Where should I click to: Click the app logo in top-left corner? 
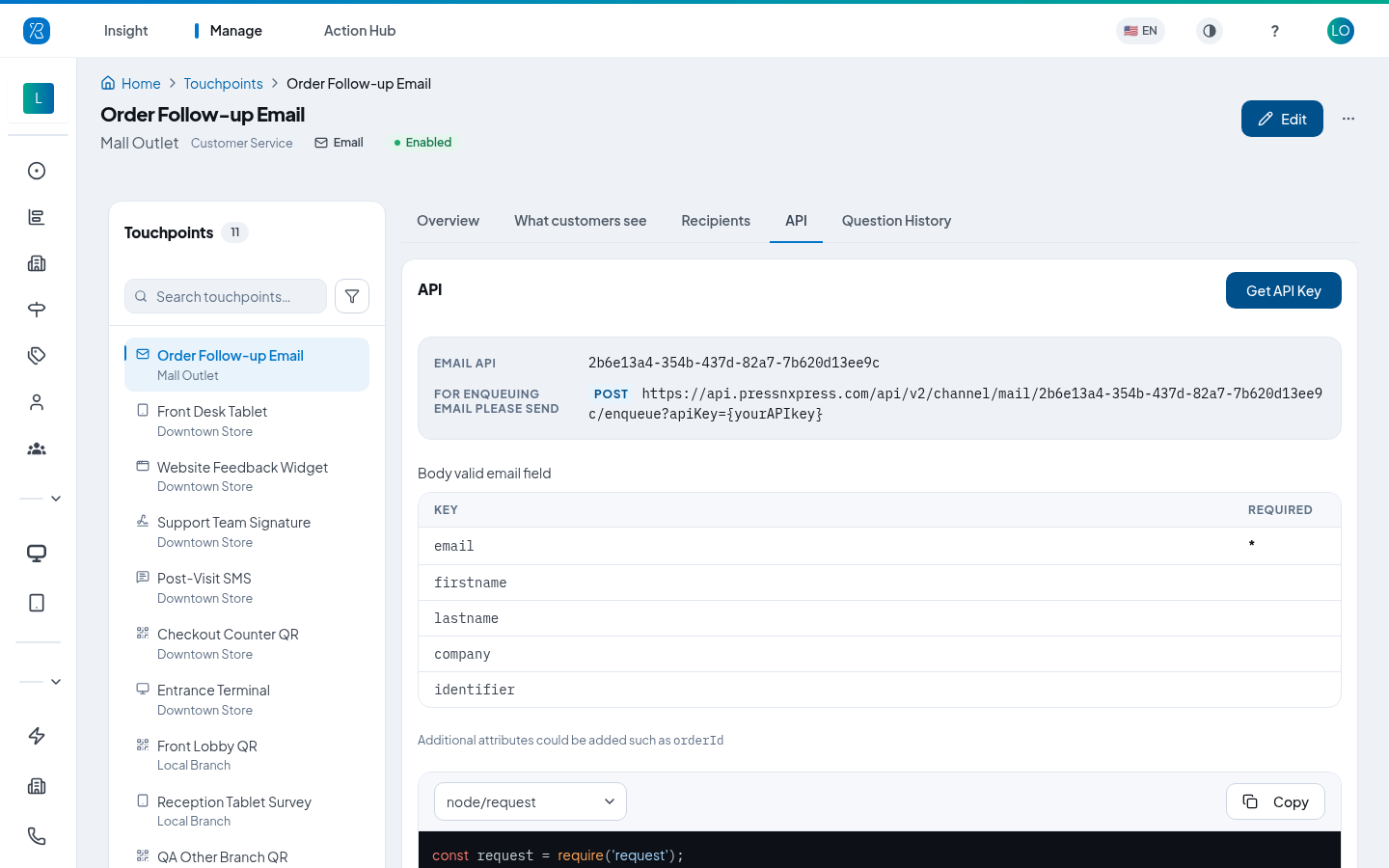point(37,31)
